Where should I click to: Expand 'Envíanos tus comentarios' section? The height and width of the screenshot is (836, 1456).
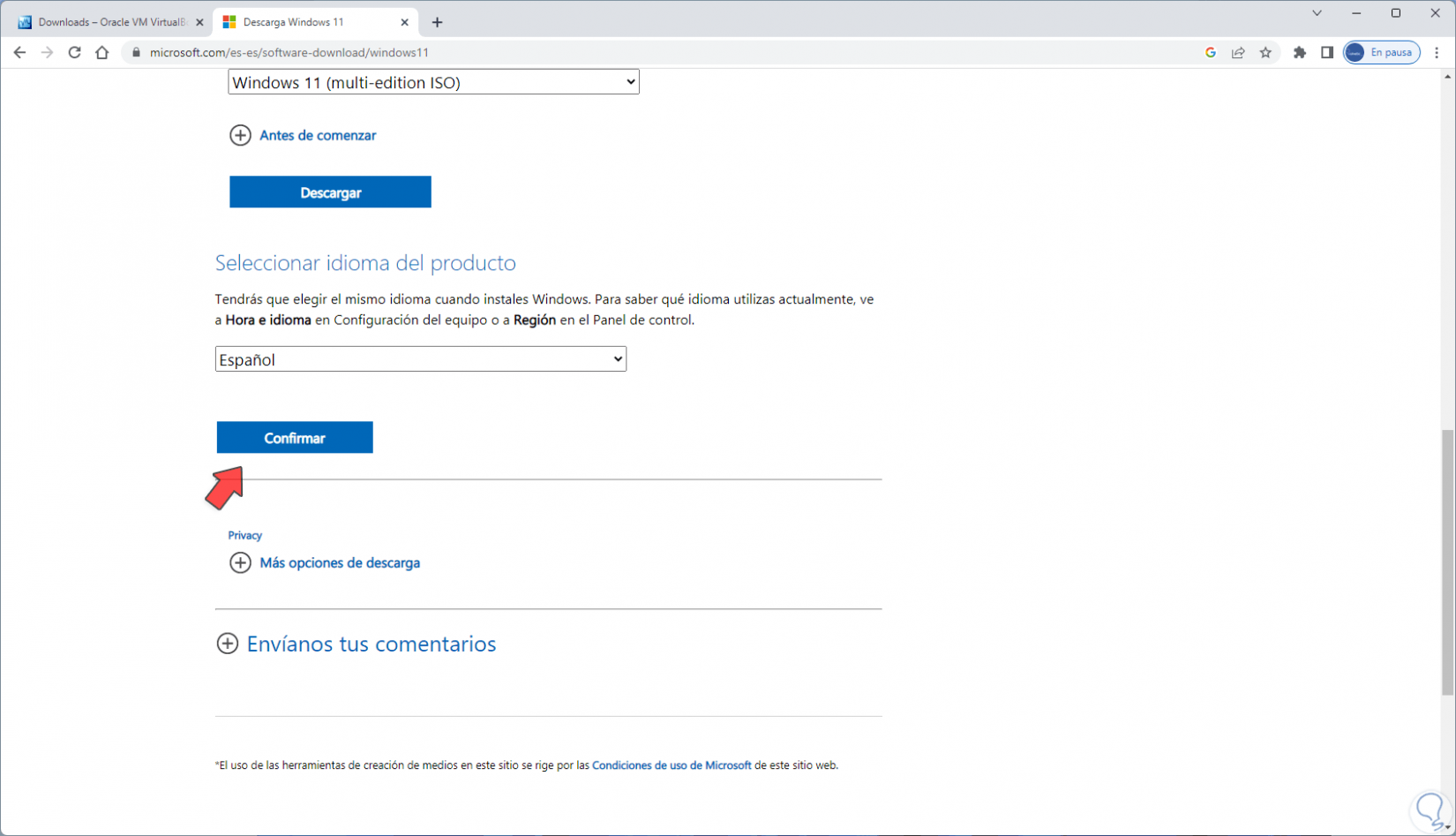coord(356,644)
